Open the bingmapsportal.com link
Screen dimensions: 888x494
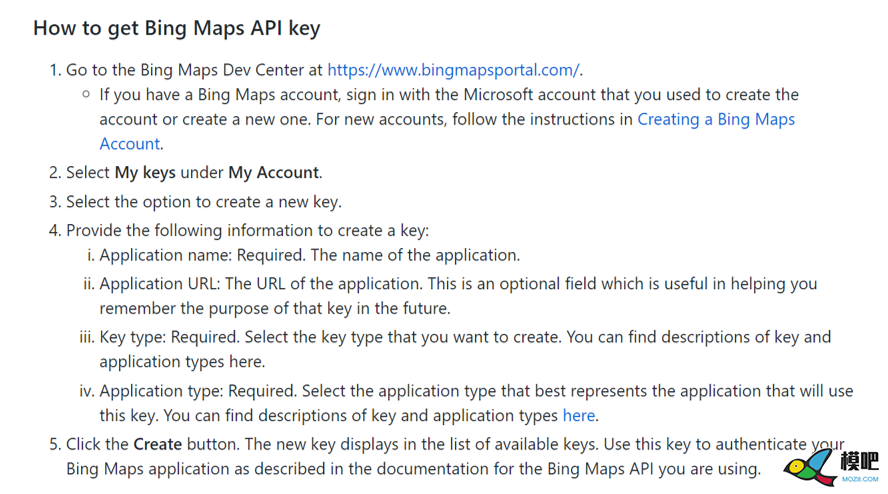(453, 70)
